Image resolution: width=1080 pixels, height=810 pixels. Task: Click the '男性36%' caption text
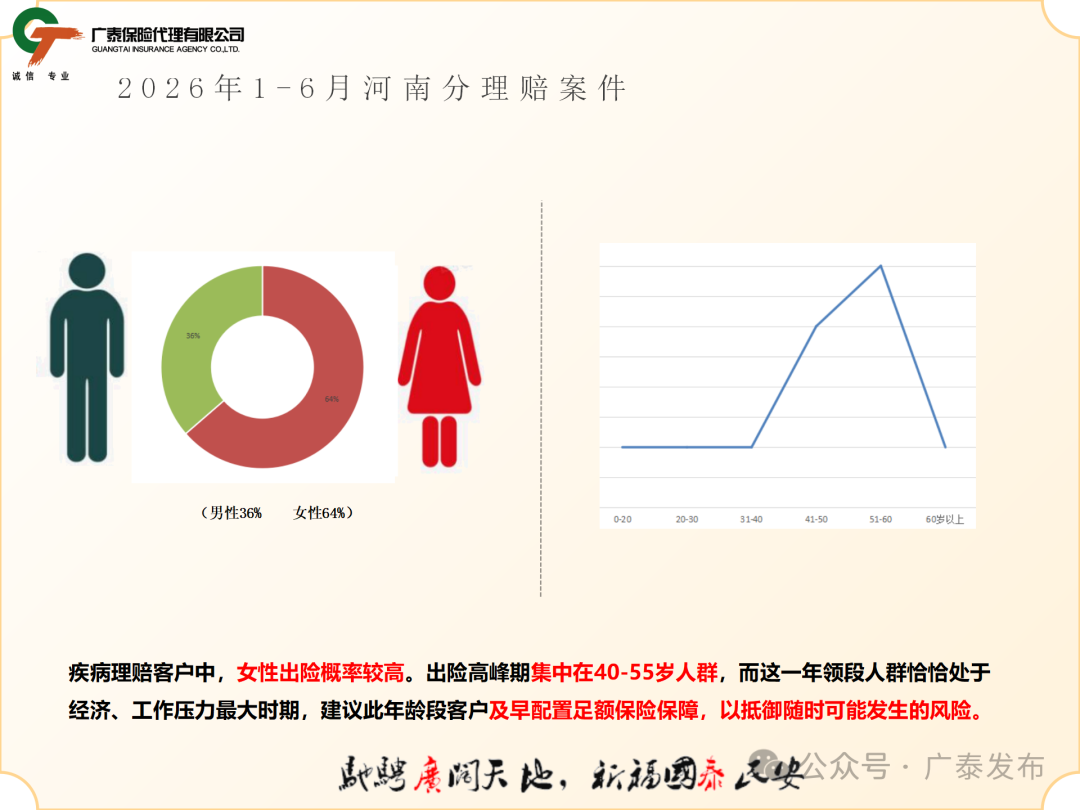click(x=236, y=513)
